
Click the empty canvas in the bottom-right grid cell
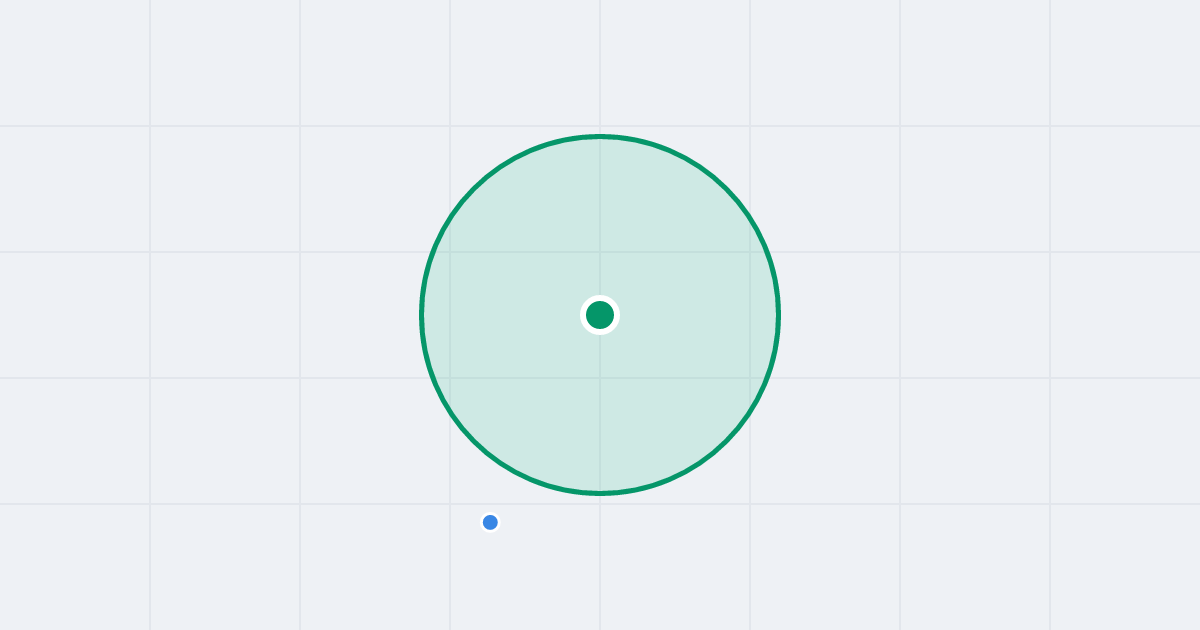(x=1125, y=567)
